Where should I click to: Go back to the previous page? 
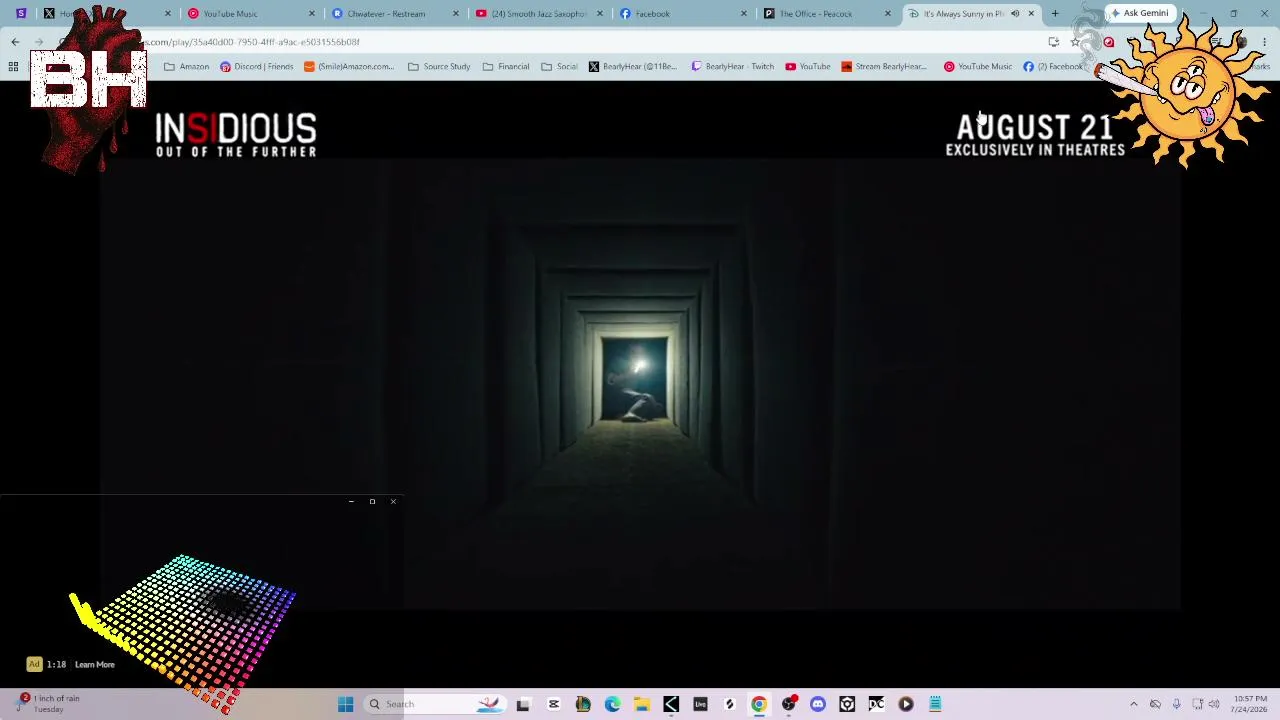coord(15,42)
